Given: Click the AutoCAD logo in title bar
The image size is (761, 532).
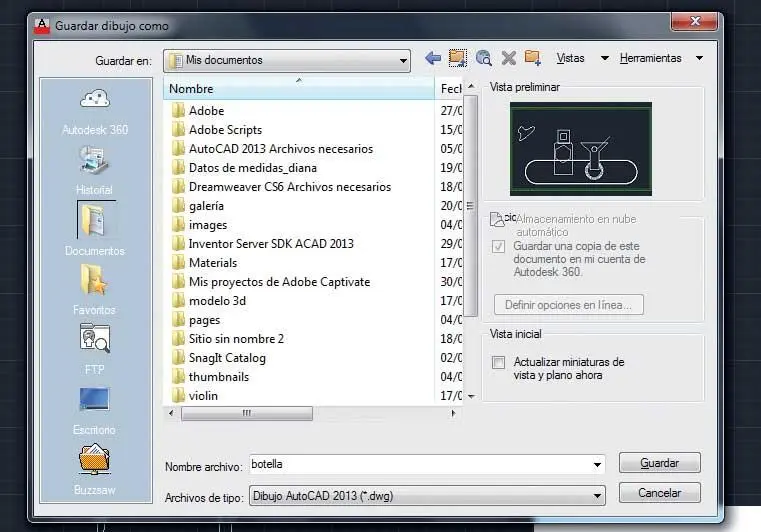Looking at the screenshot, I should coord(42,25).
